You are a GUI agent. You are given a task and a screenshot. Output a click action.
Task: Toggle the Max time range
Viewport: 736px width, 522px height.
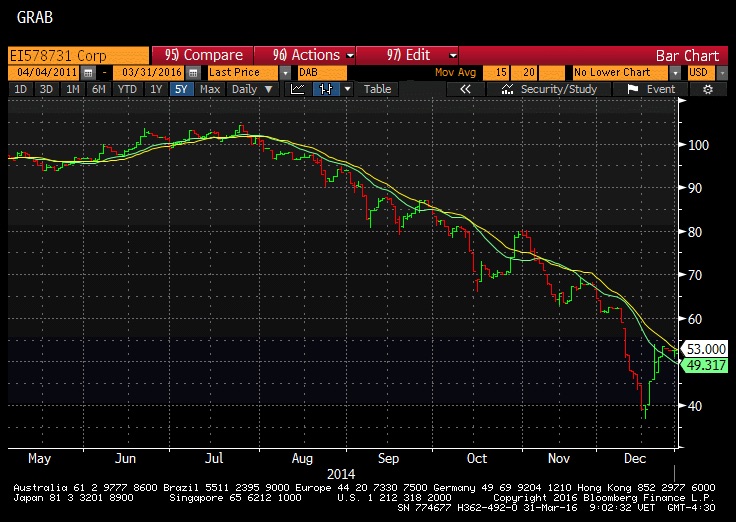point(210,89)
